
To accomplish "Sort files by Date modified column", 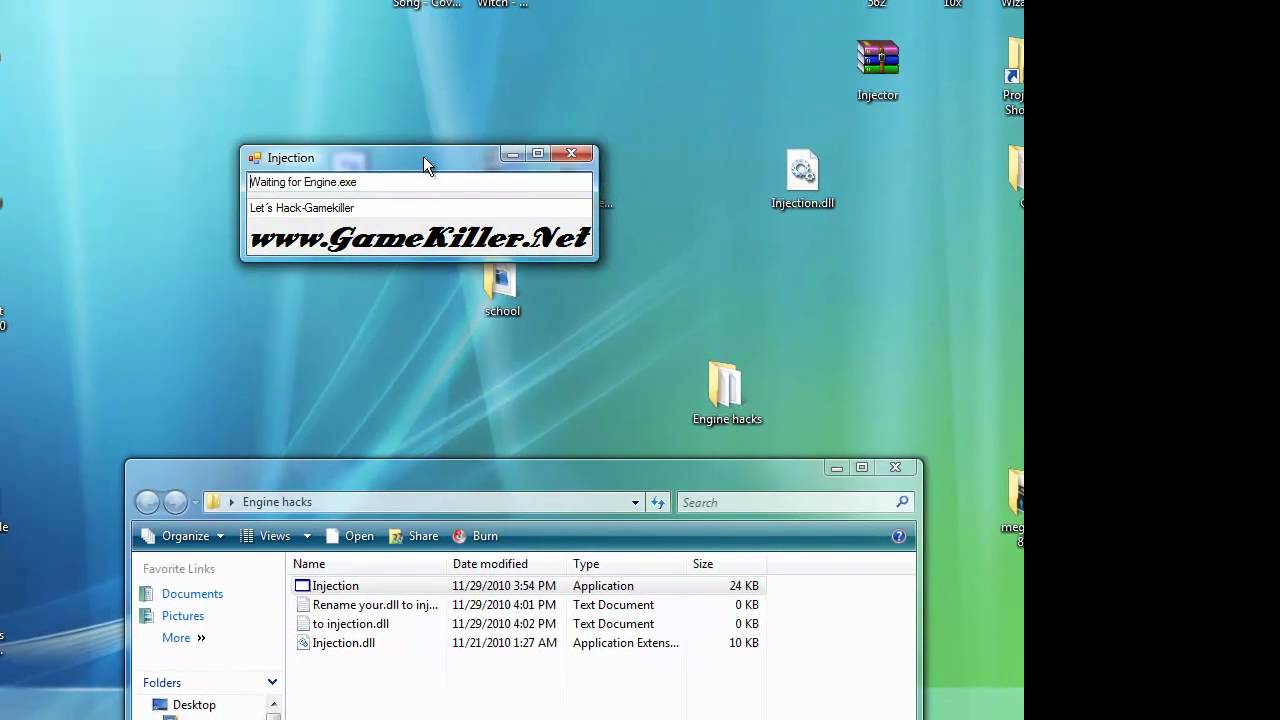I will pyautogui.click(x=490, y=564).
